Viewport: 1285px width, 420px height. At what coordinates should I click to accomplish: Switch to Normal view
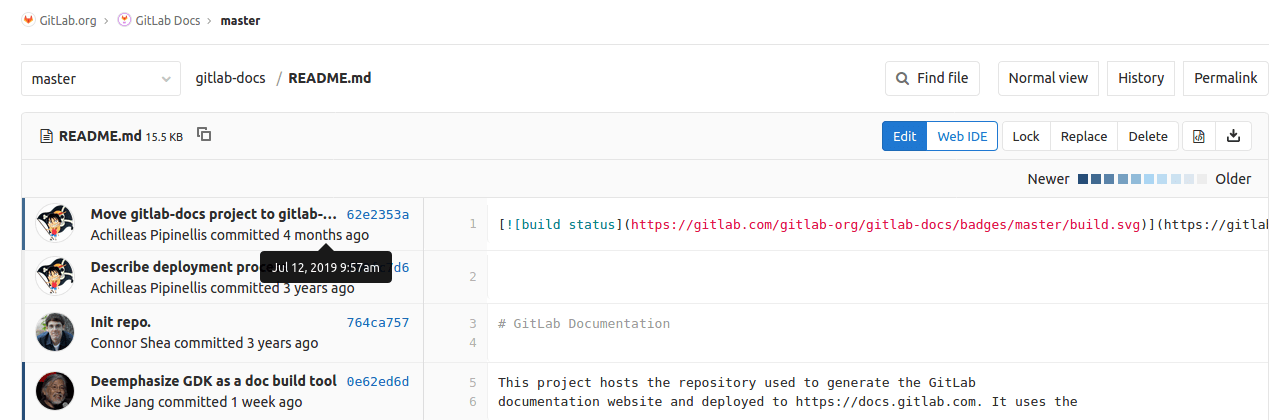click(x=1048, y=78)
